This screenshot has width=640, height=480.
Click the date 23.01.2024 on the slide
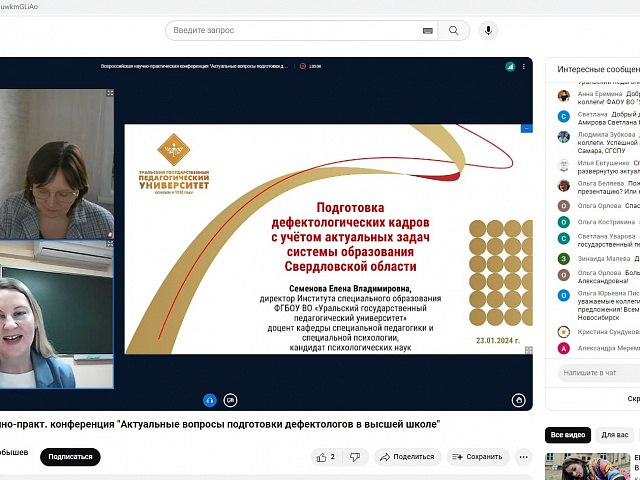(x=498, y=340)
